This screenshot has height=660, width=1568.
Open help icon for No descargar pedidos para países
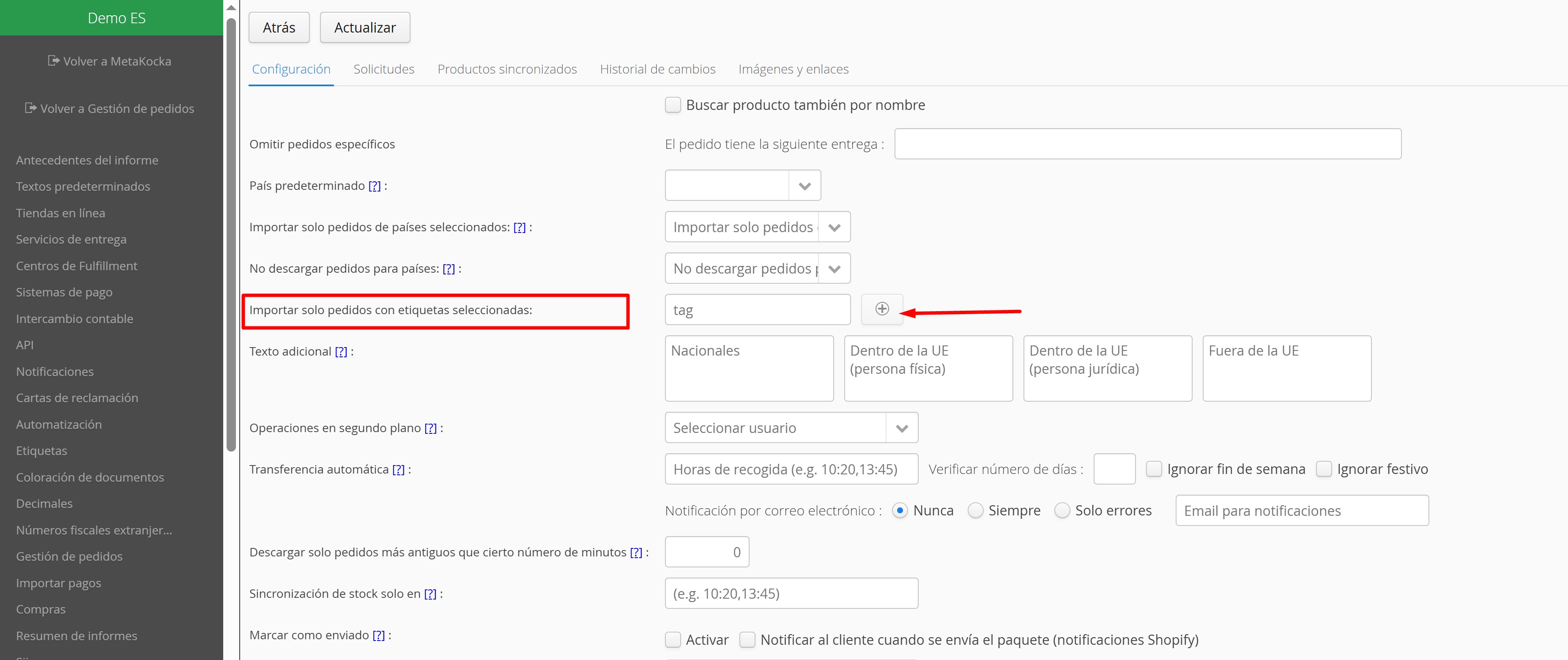449,268
